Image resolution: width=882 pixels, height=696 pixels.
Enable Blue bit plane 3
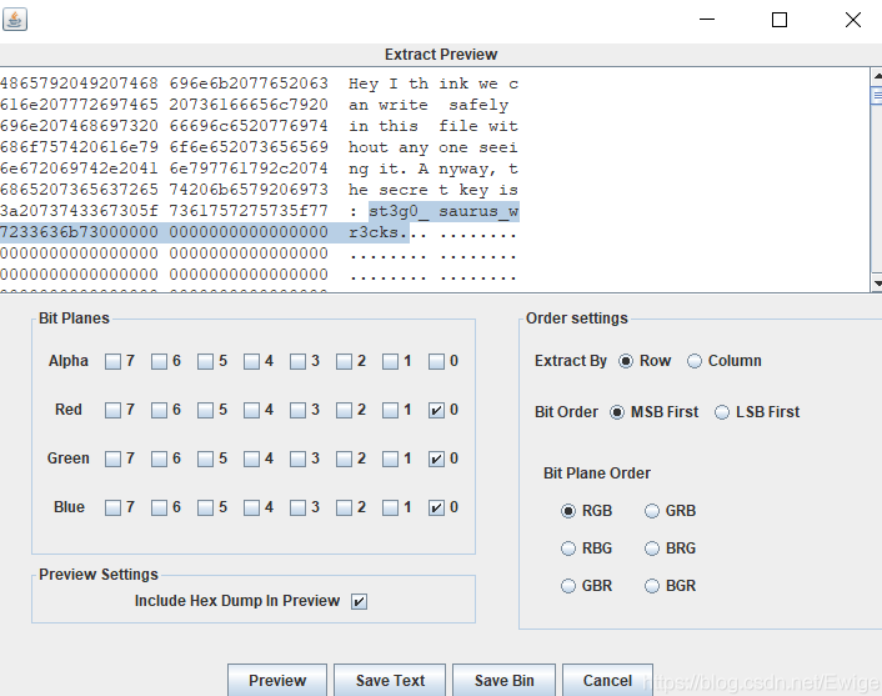click(298, 508)
